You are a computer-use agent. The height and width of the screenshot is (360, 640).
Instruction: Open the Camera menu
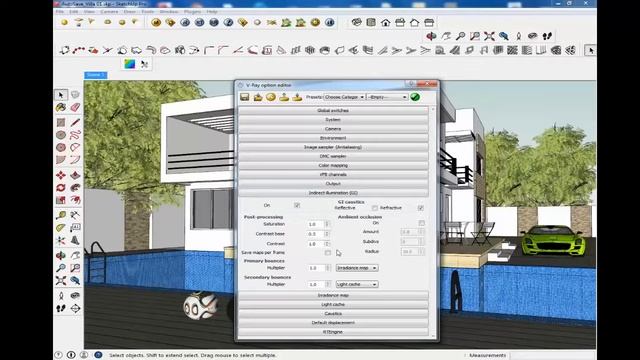tap(109, 11)
